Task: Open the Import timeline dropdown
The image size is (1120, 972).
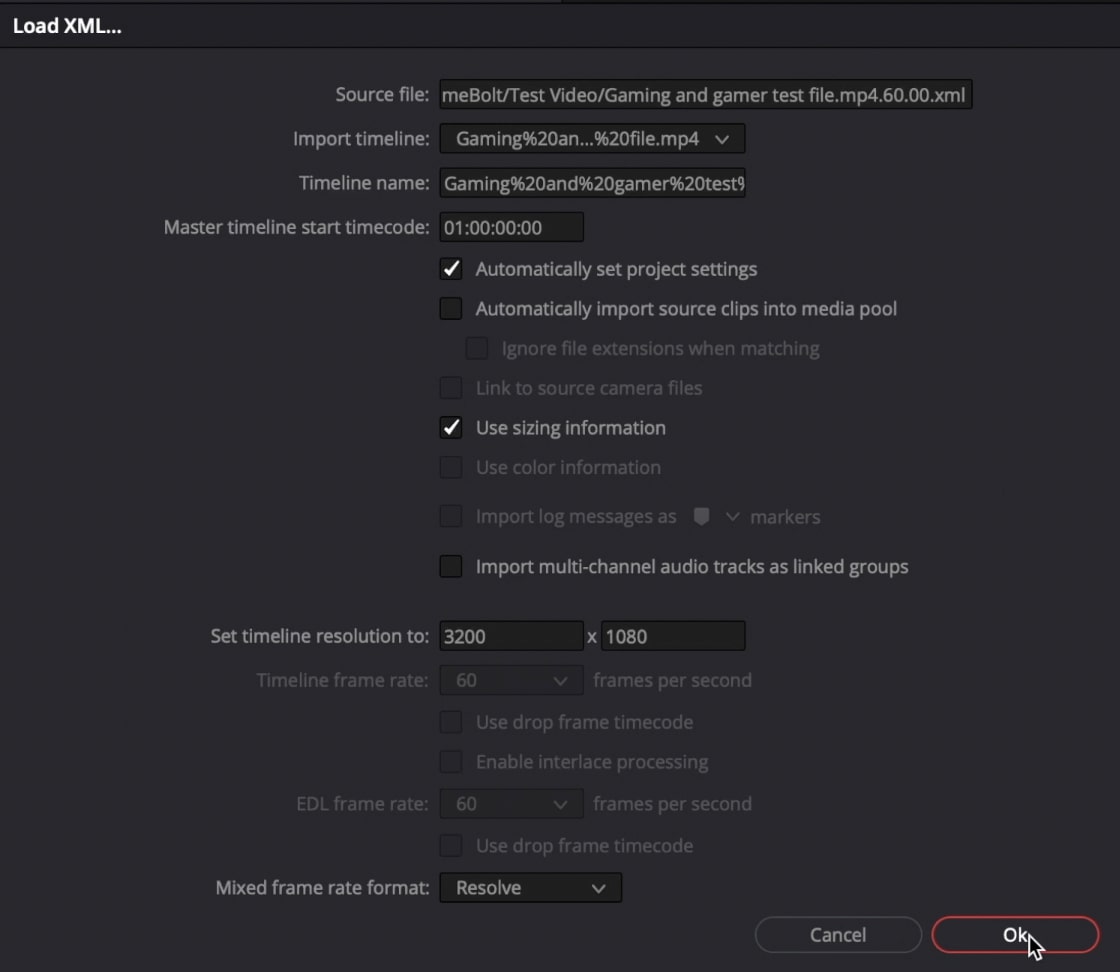Action: click(x=592, y=139)
